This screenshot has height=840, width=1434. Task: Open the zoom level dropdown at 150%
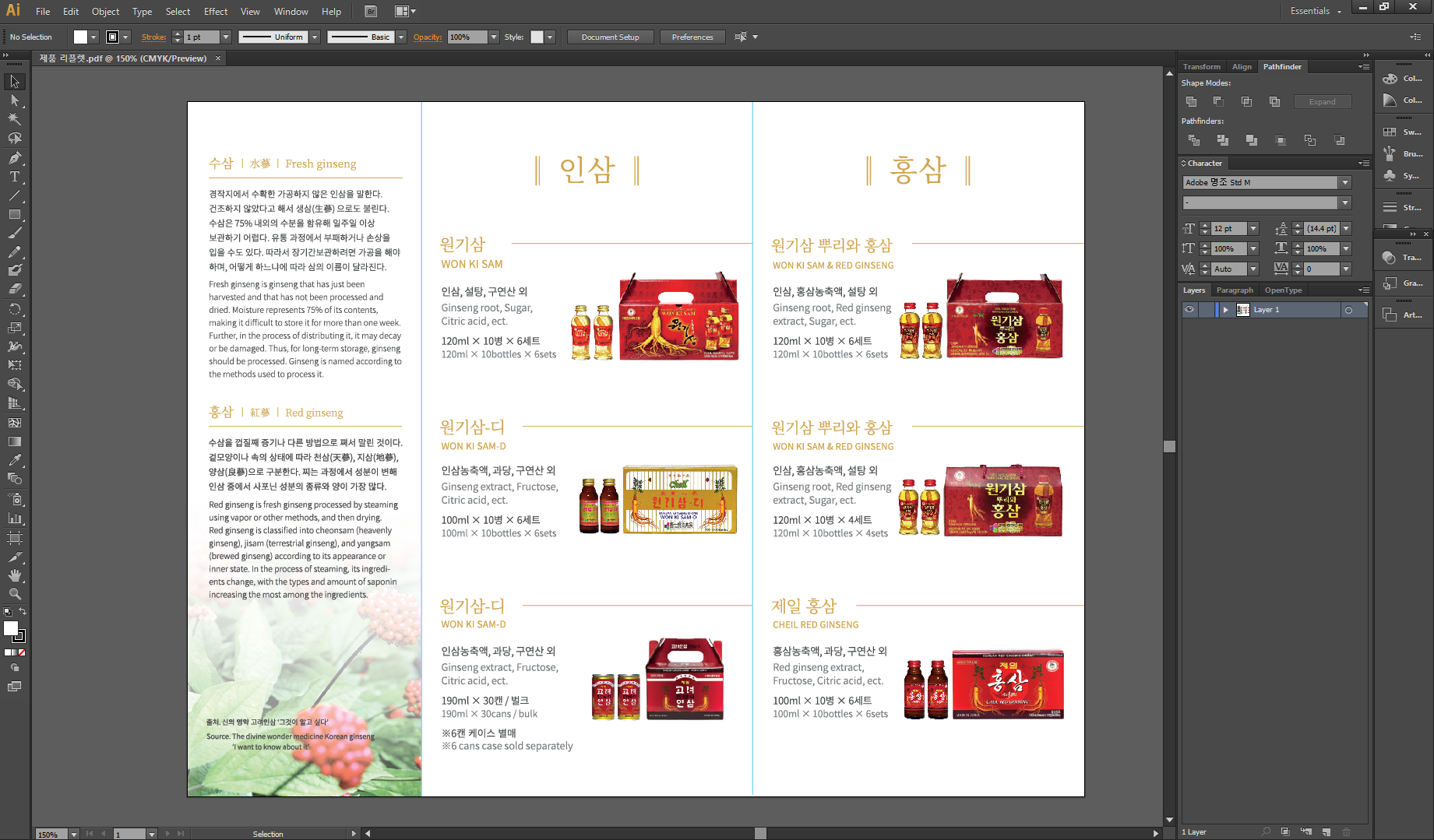pos(74,834)
